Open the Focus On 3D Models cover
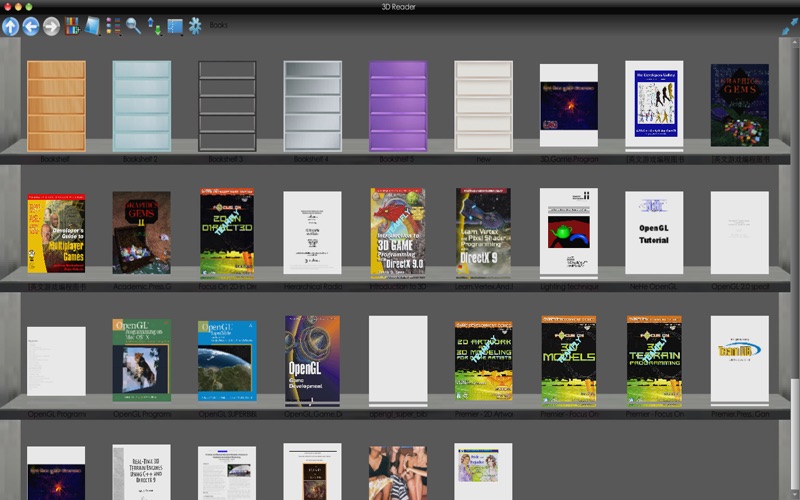The height and width of the screenshot is (500, 800). point(569,361)
